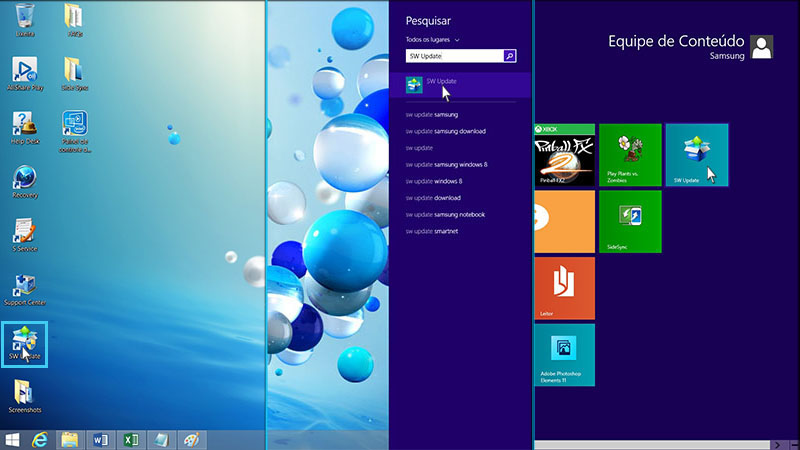800x450 pixels.
Task: Choose the plain sw update suggestion
Action: [419, 148]
